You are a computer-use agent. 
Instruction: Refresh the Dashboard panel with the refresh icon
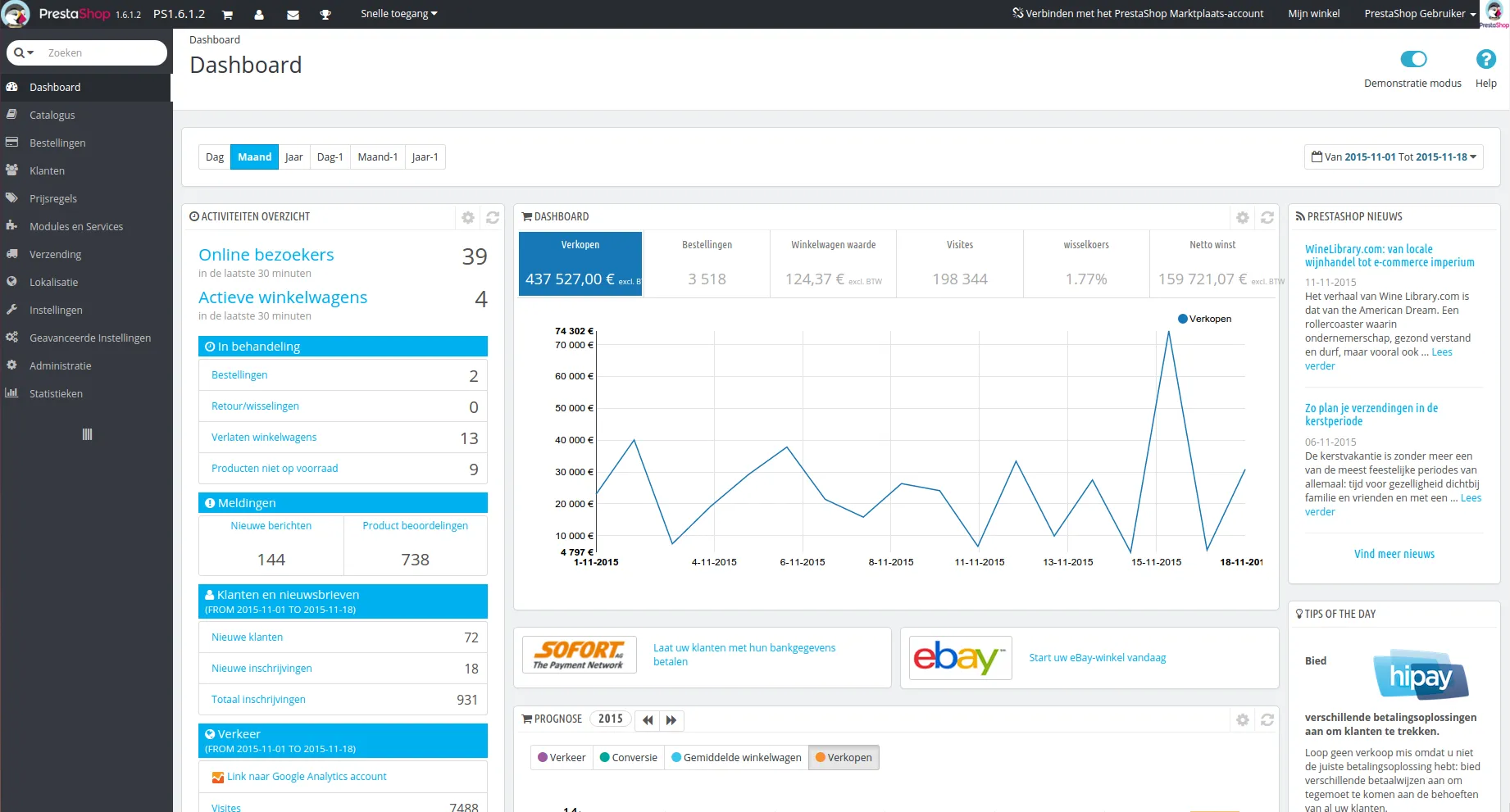(x=1267, y=217)
